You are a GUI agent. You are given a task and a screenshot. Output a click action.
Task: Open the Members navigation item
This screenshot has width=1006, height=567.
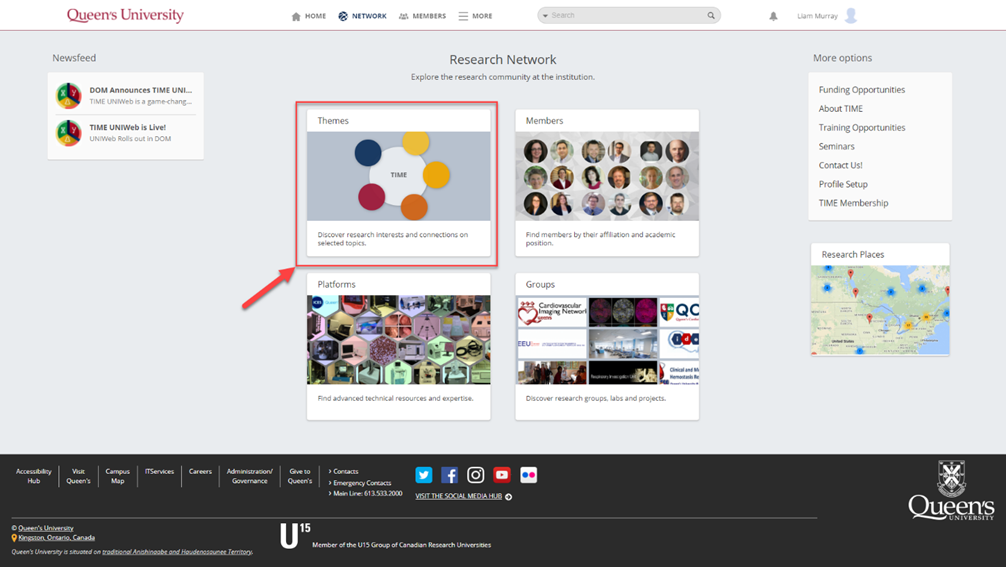pyautogui.click(x=422, y=16)
